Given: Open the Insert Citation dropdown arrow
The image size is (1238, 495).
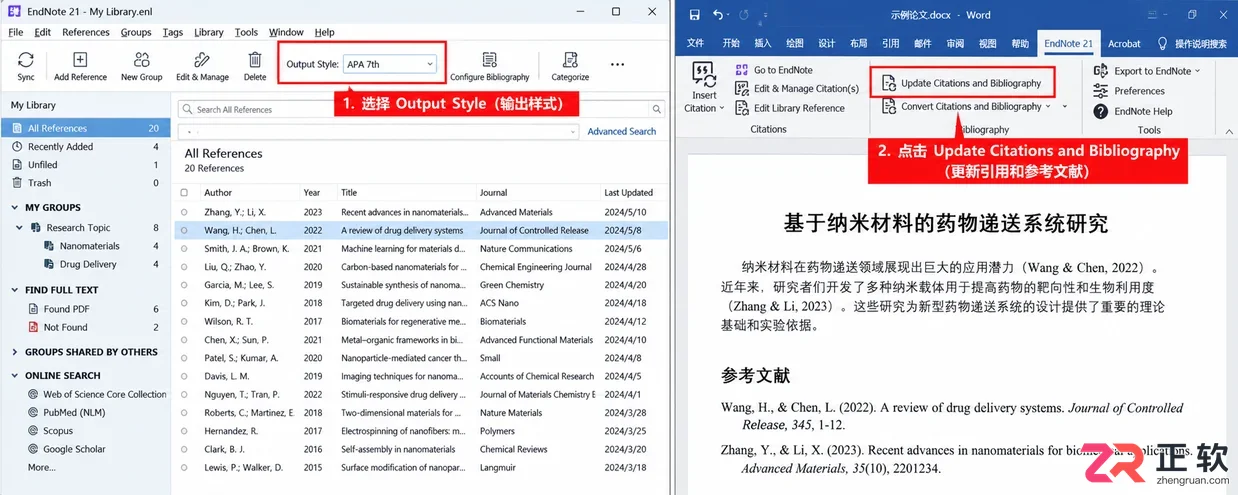Looking at the screenshot, I should (720, 108).
